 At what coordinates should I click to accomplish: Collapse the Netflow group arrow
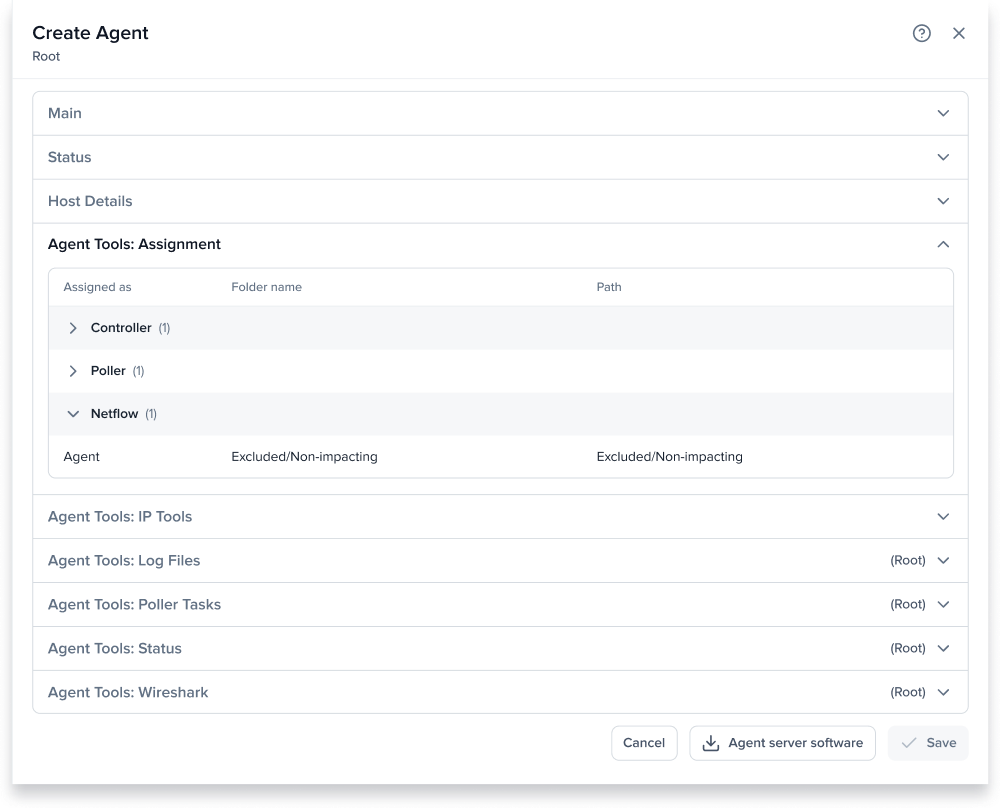click(x=73, y=414)
